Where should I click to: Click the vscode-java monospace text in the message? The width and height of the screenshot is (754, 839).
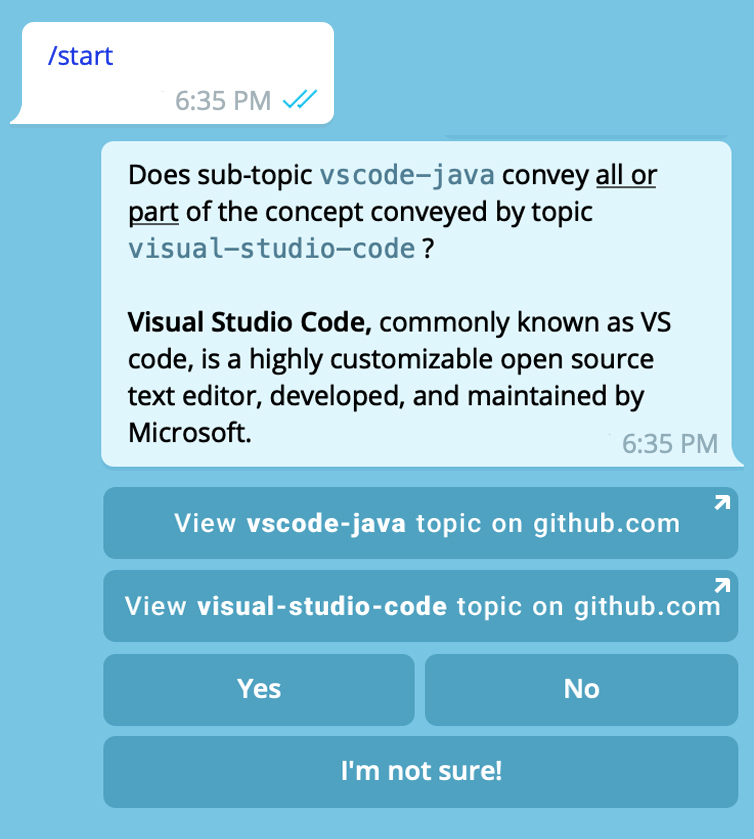coord(407,176)
